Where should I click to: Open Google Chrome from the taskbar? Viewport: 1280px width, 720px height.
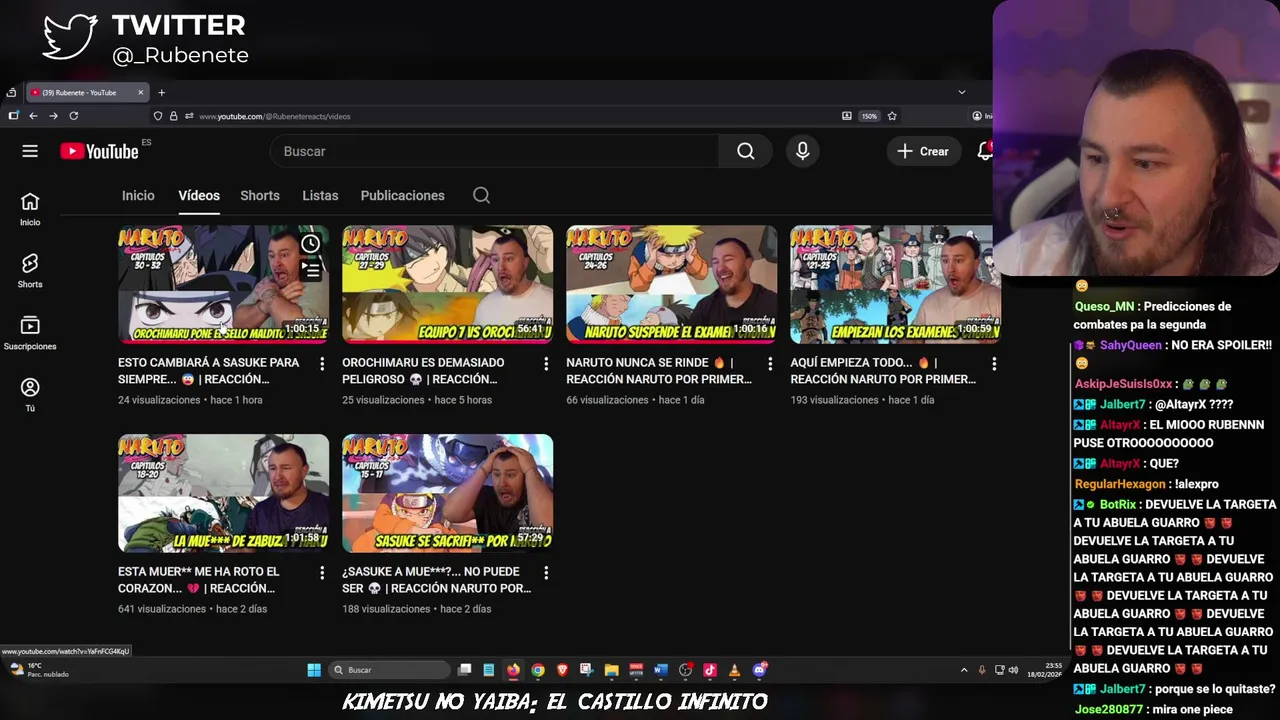(x=538, y=670)
